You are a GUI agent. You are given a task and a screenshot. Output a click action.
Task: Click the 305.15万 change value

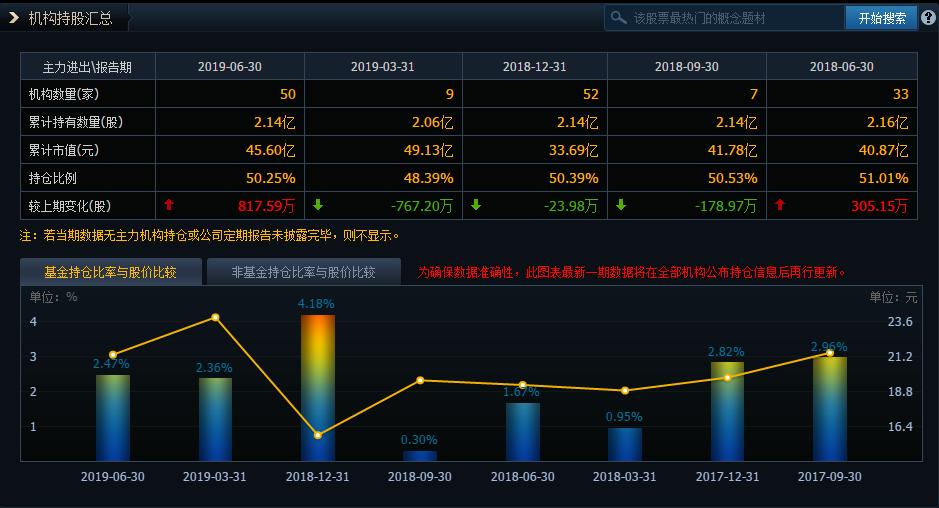click(x=880, y=206)
